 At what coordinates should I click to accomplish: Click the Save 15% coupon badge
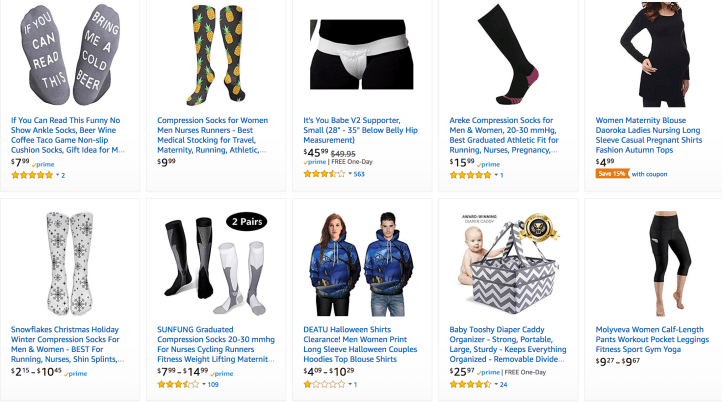[x=612, y=174]
